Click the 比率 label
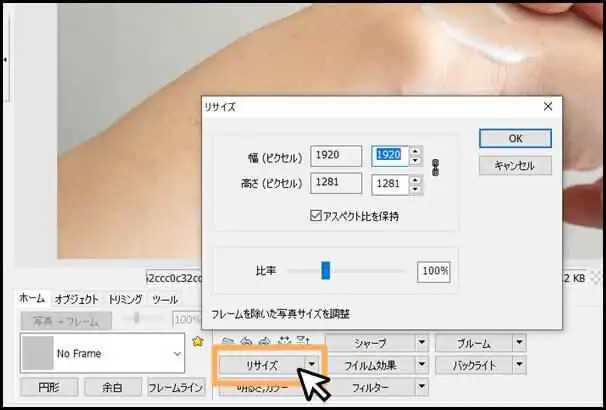 tap(266, 270)
